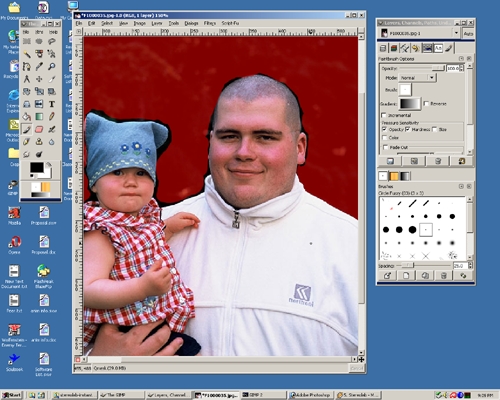Select the Fuzzy Select magic wand tool

click(x=27, y=54)
